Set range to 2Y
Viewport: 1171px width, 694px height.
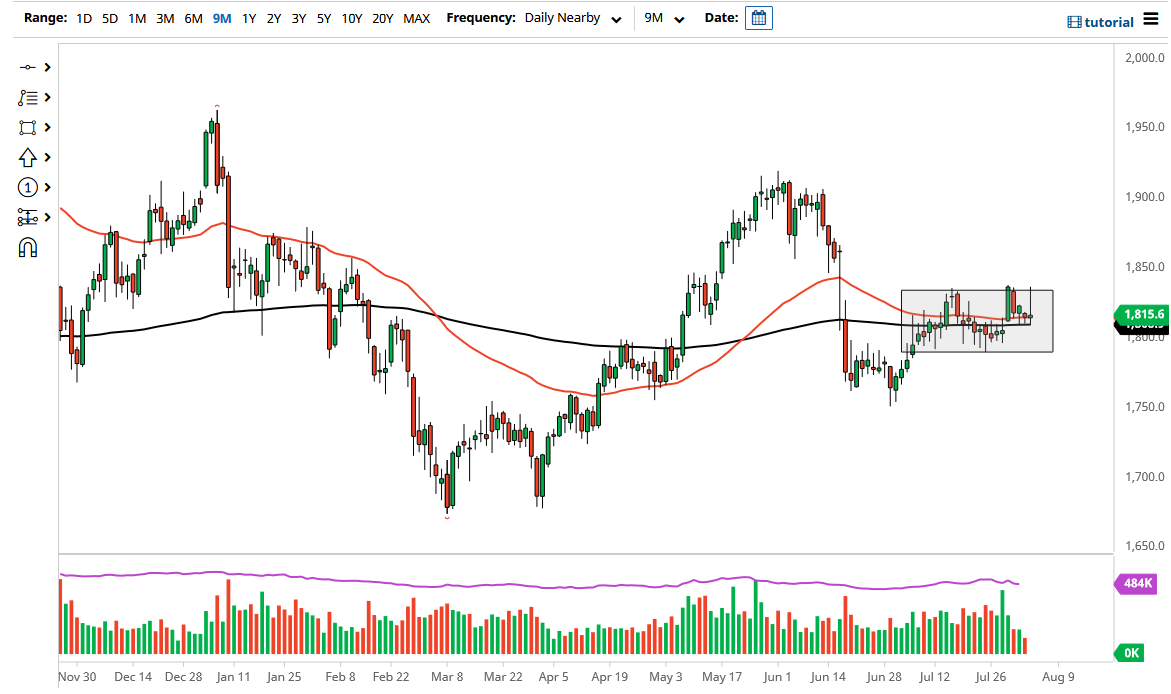pos(274,18)
